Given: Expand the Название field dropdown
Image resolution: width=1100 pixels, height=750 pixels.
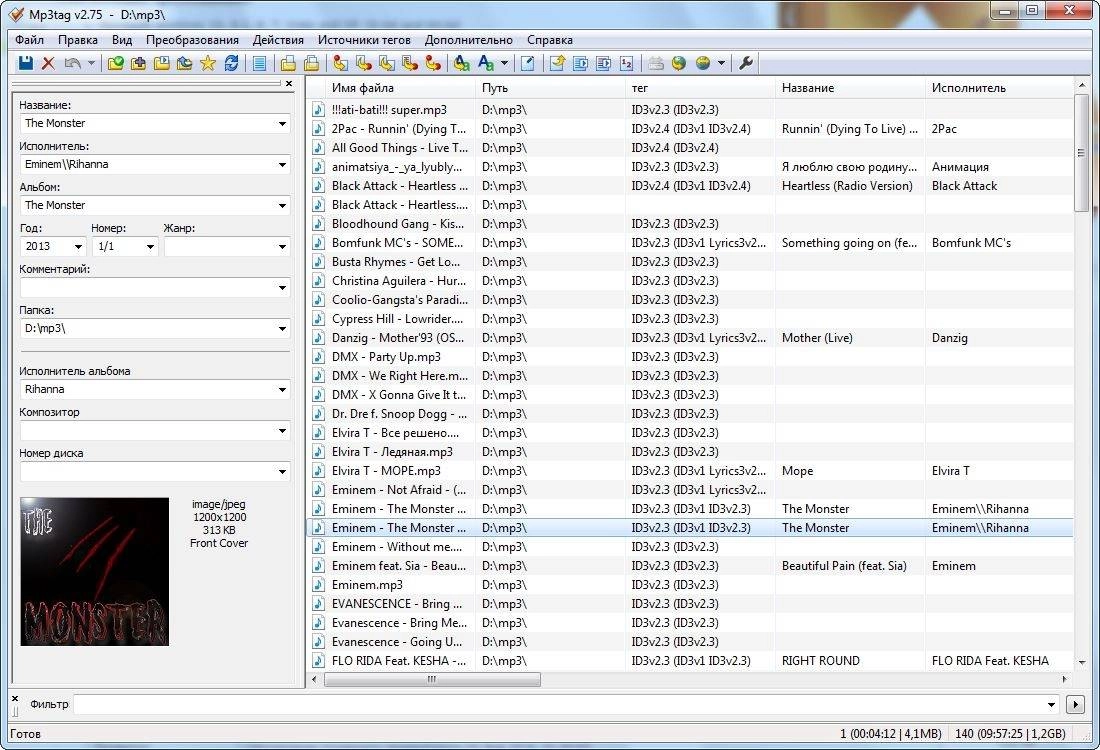Looking at the screenshot, I should click(x=282, y=123).
